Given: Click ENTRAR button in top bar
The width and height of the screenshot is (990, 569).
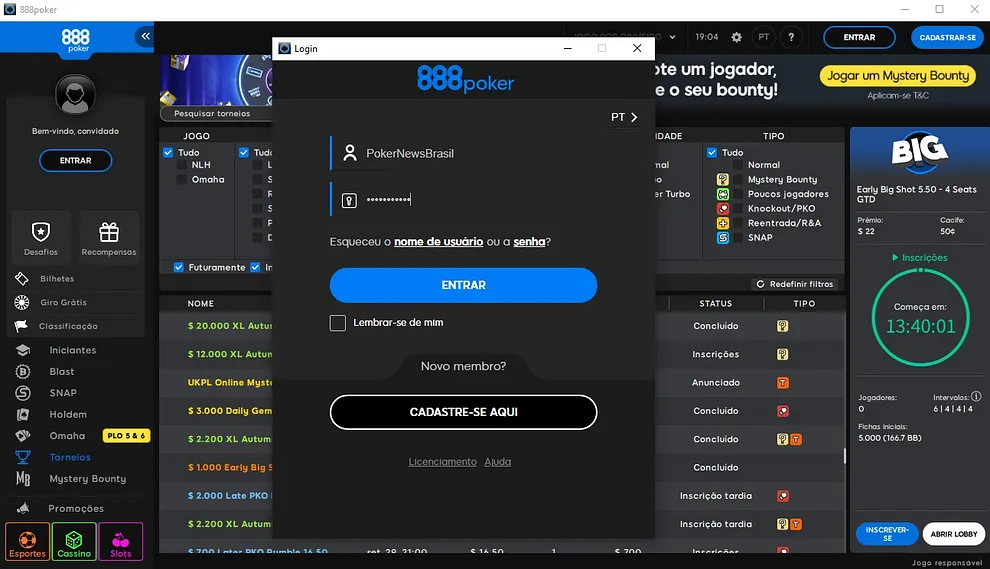Looking at the screenshot, I should tap(859, 37).
